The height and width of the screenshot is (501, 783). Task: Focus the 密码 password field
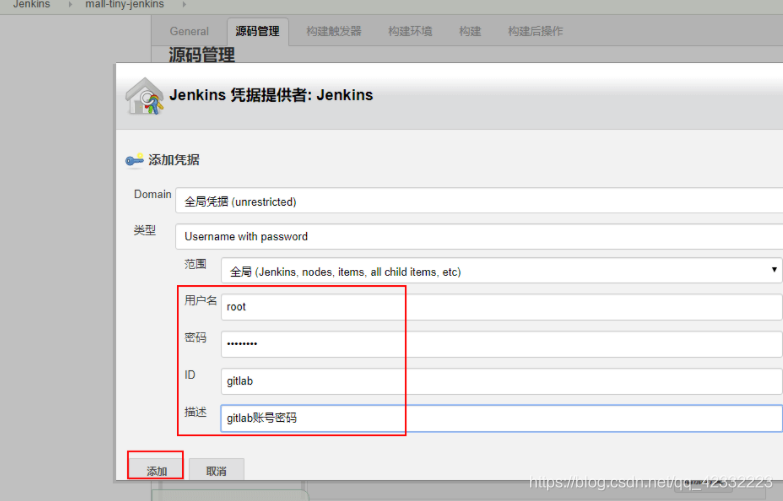click(x=501, y=344)
